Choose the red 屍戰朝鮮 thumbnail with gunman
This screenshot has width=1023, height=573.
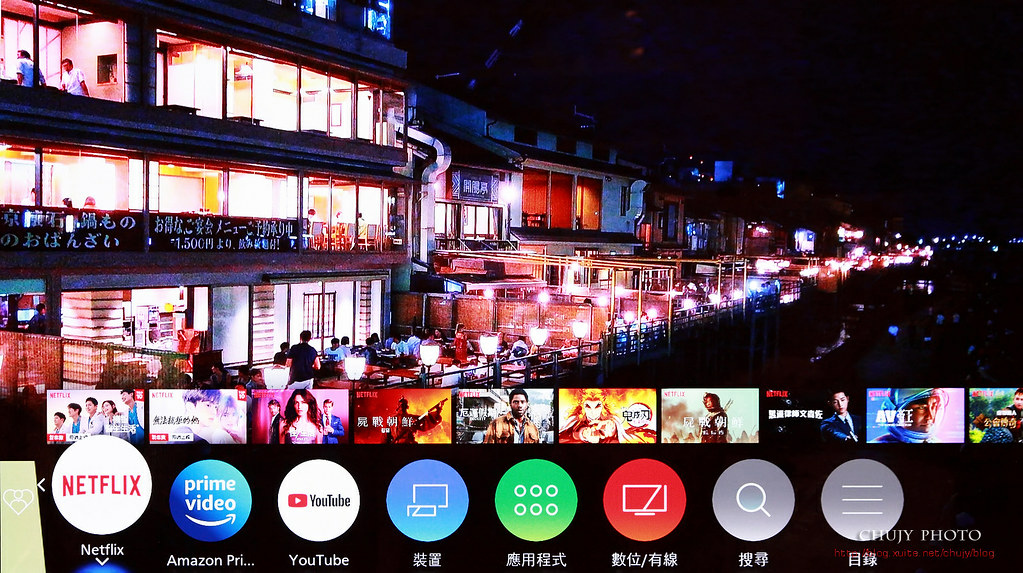coord(403,416)
